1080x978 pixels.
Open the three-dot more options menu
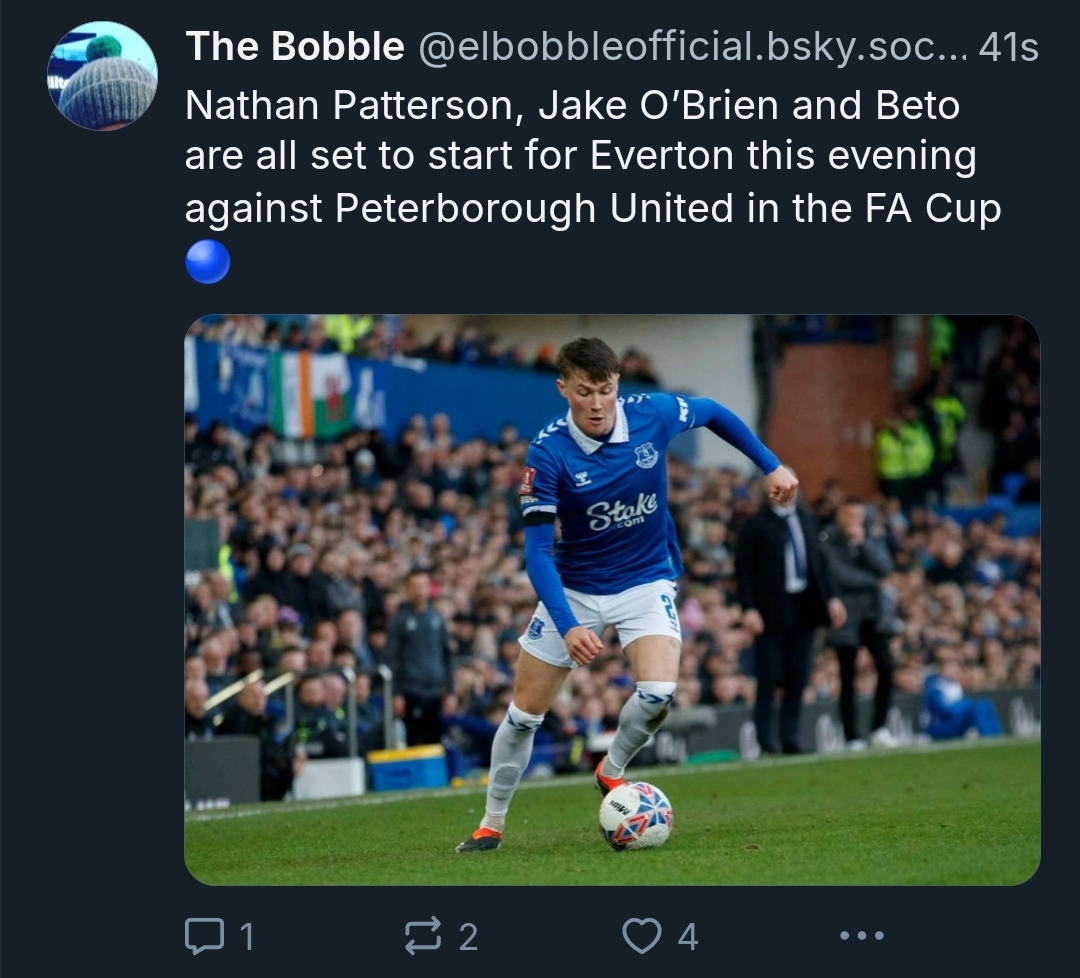[x=861, y=936]
